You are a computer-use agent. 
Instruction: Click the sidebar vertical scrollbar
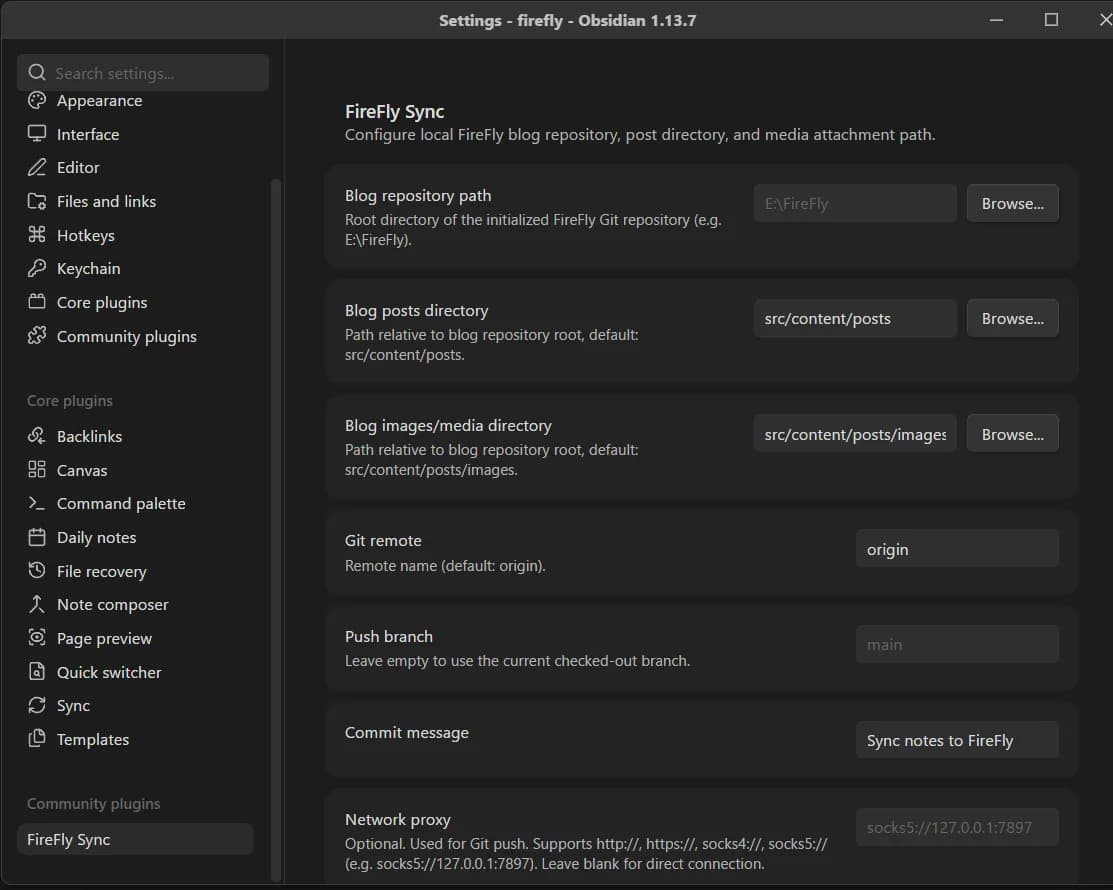point(276,530)
